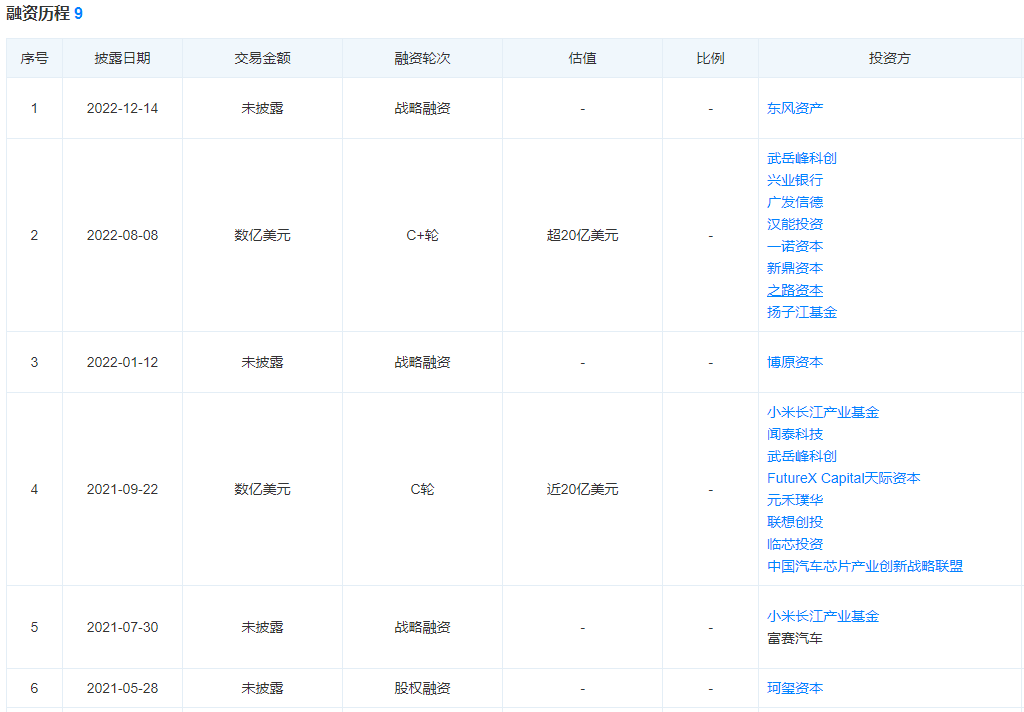
Task: Open FutureX Capital天际资本 link
Action: (x=844, y=478)
